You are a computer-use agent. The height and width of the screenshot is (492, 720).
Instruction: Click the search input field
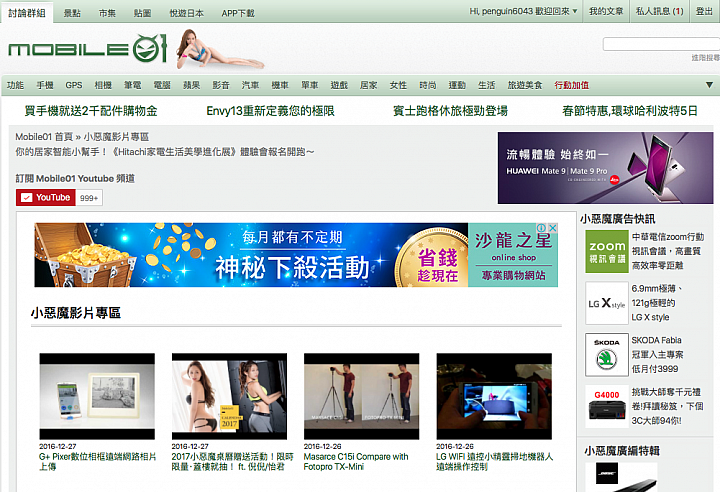tap(661, 44)
